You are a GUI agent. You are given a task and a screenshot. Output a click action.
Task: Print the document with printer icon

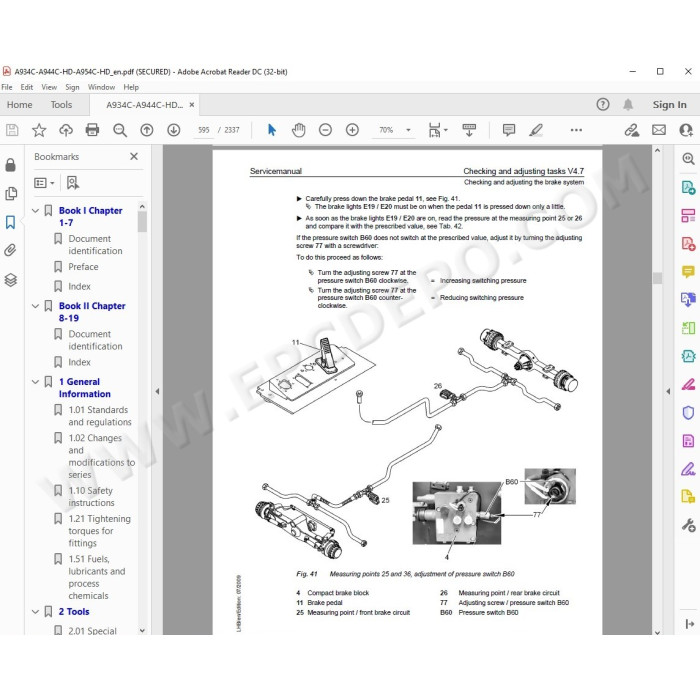tap(92, 130)
